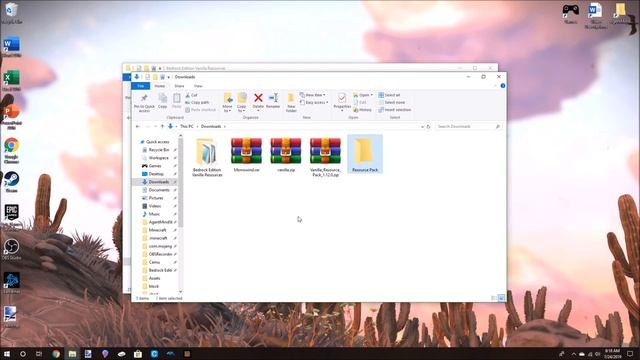
Task: Select Bedrock Edition Vanilla Resources folder
Action: pos(207,157)
